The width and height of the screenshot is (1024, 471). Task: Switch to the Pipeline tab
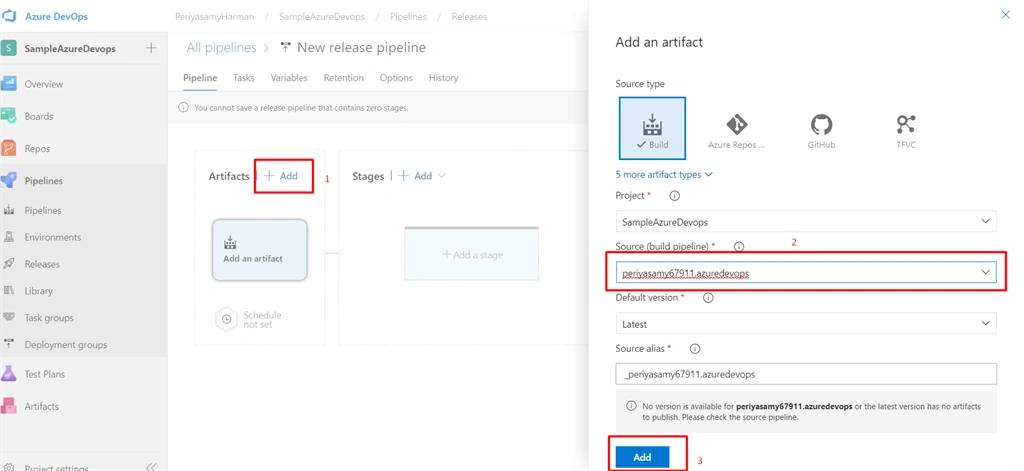coord(200,78)
